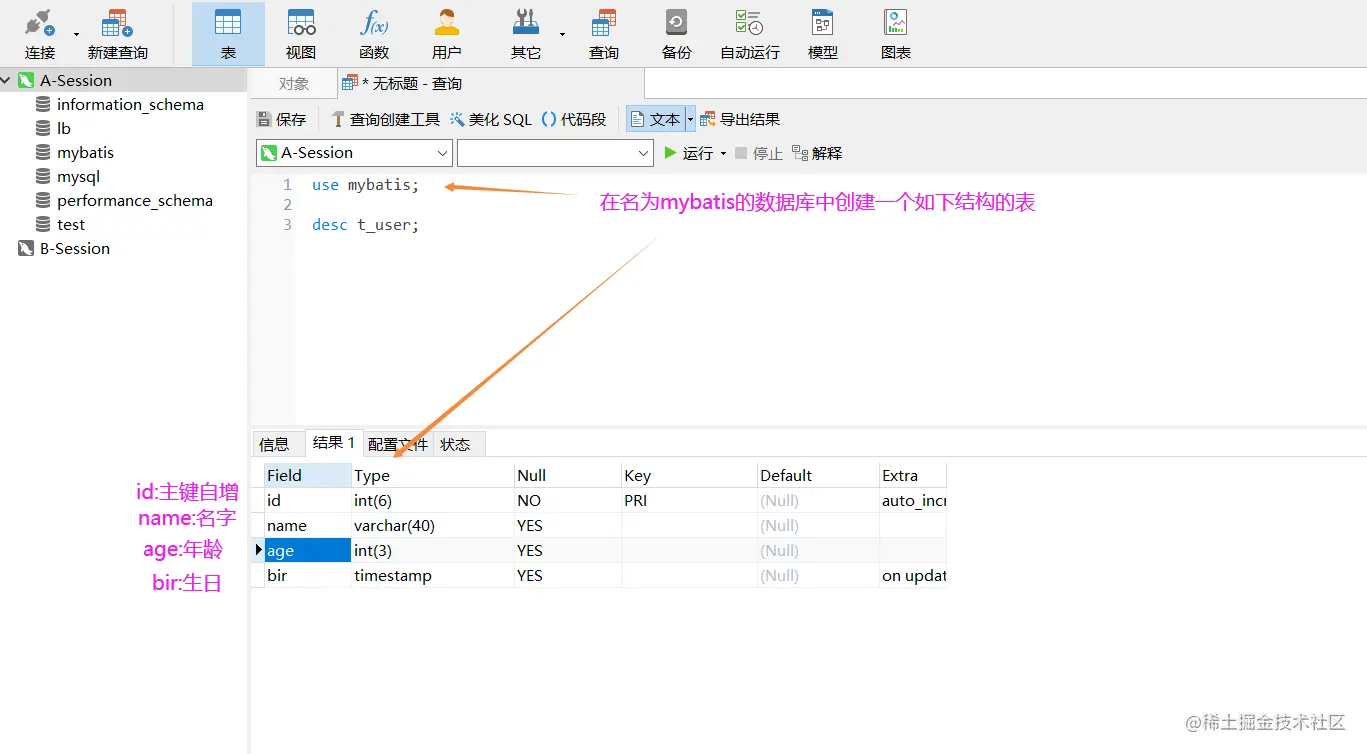
Task: Click the 'PRI' key cell
Action: click(x=689, y=500)
